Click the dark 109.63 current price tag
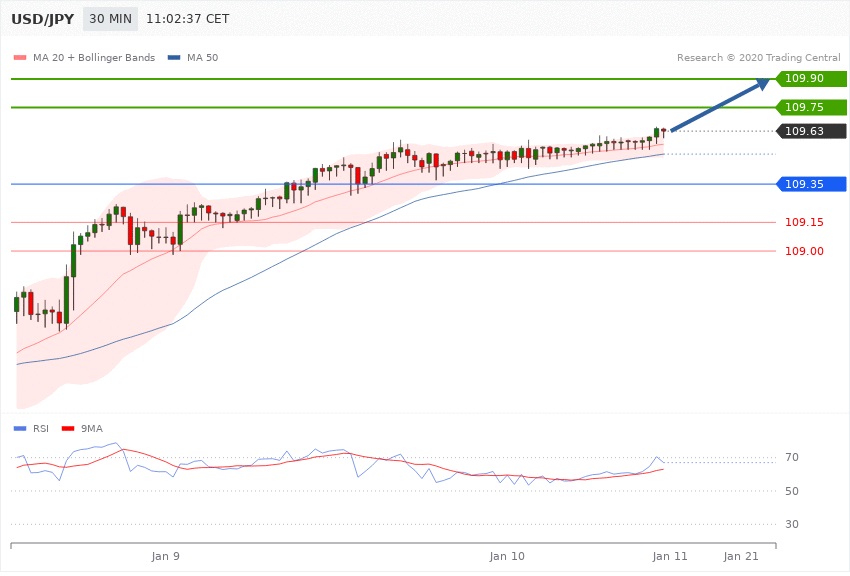 tap(810, 131)
